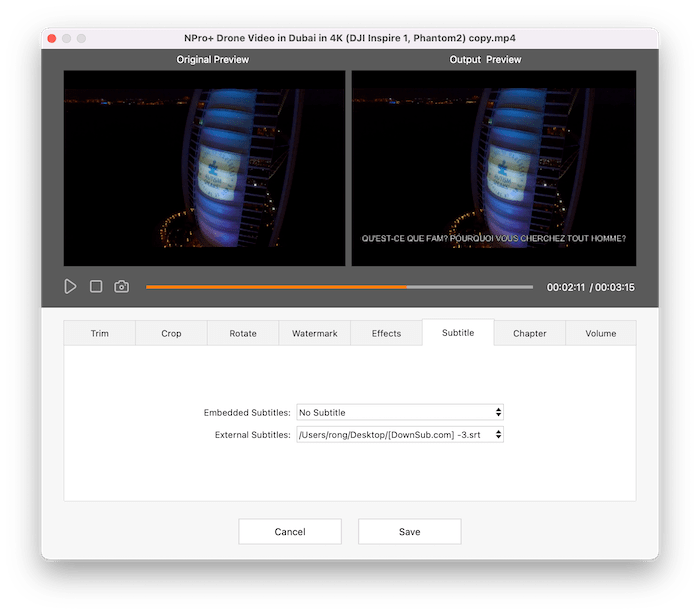Take a snapshot with the camera icon
The height and width of the screenshot is (614, 700).
pos(121,287)
